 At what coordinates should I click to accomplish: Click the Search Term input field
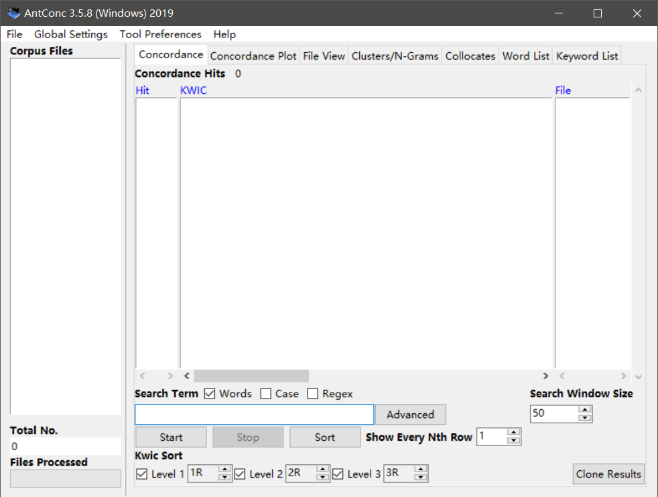point(254,415)
